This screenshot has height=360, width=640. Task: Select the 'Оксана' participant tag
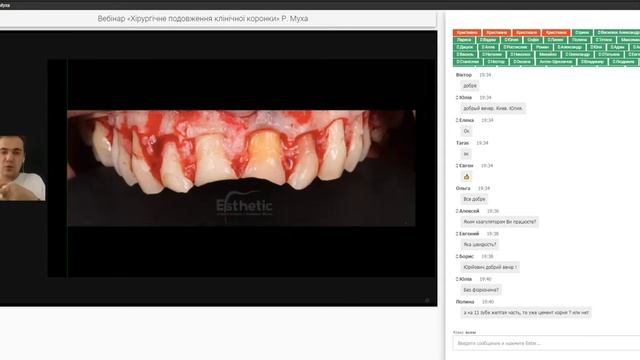(x=522, y=62)
